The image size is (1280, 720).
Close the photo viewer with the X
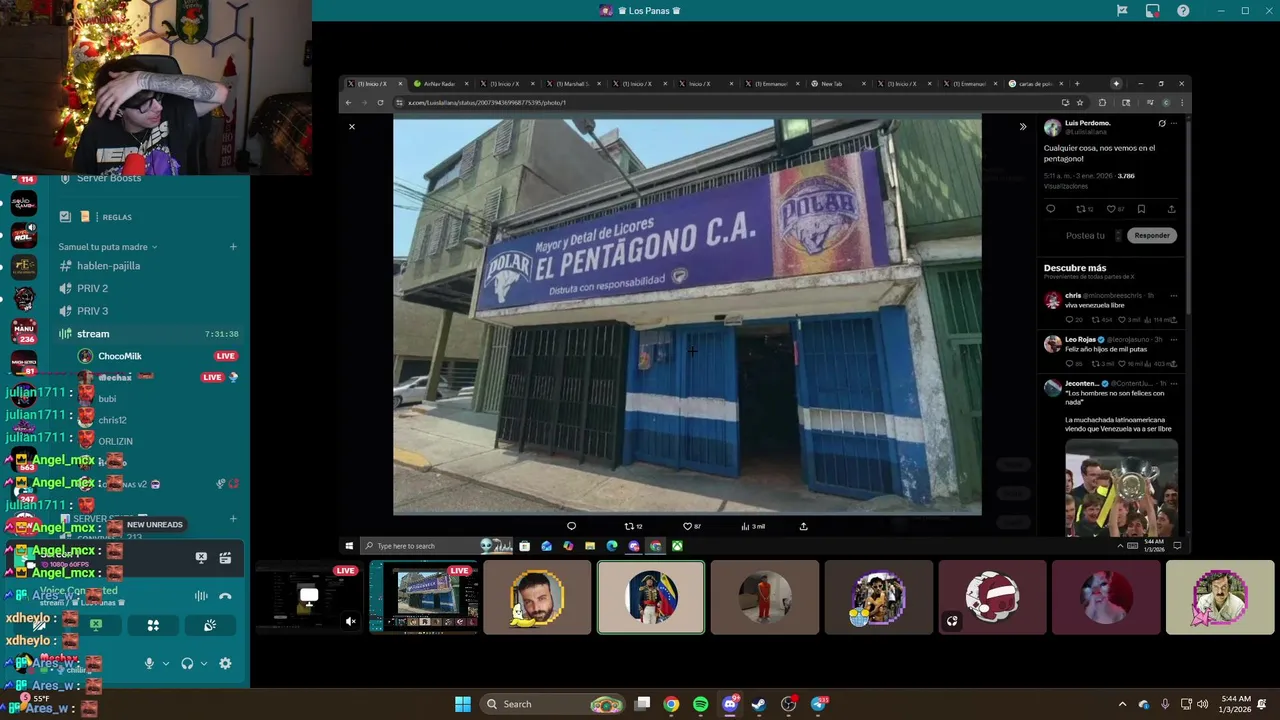351,127
